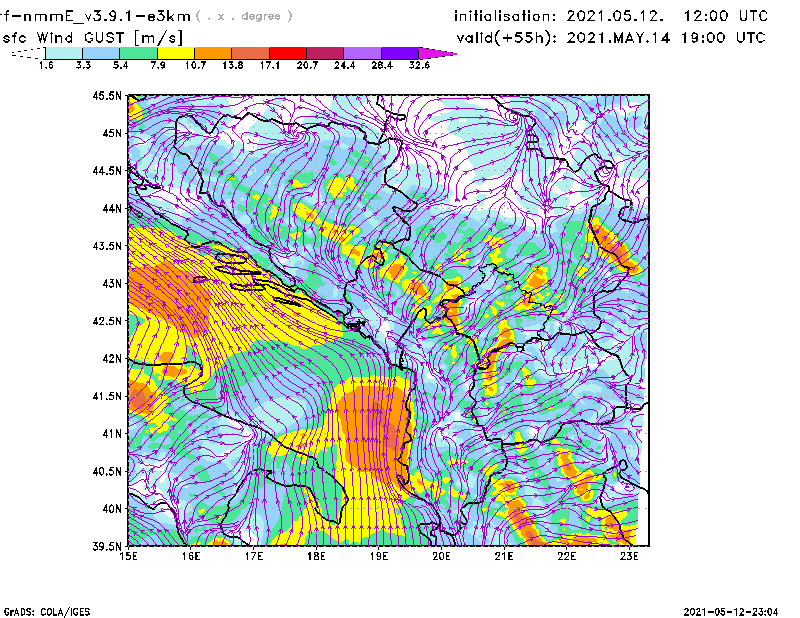Click the 22E longitude label

[566, 556]
